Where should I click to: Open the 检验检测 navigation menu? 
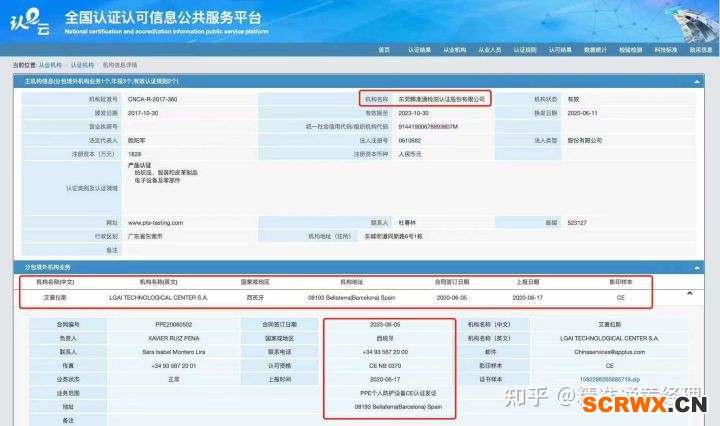[630, 50]
